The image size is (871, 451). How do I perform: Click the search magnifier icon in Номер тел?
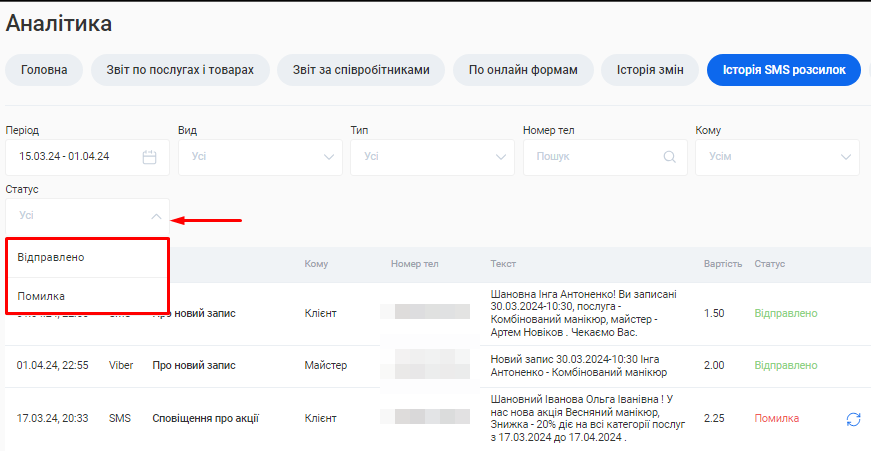(x=670, y=157)
